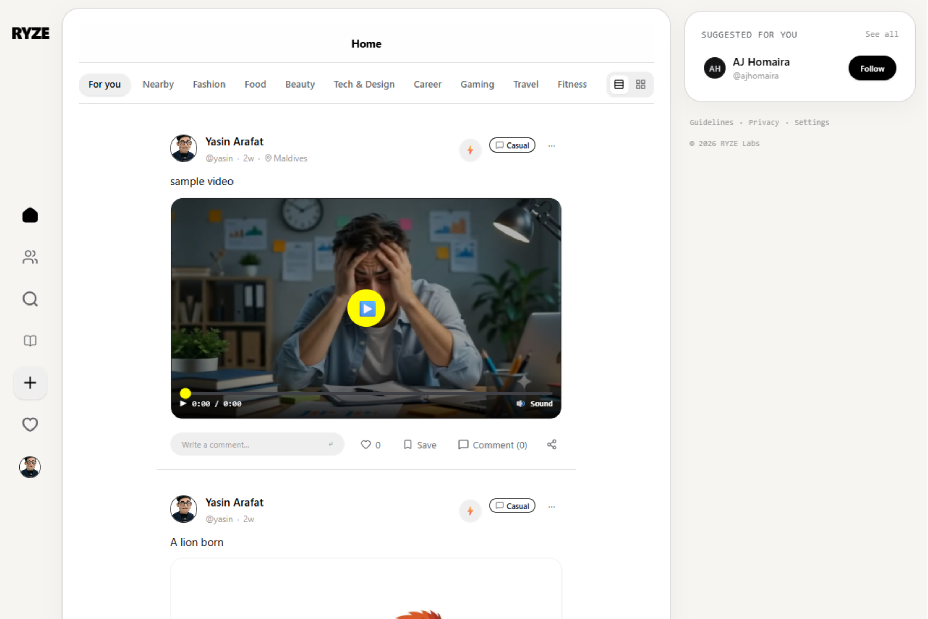Click the small play control in video bar
The height and width of the screenshot is (619, 928).
[x=183, y=404]
